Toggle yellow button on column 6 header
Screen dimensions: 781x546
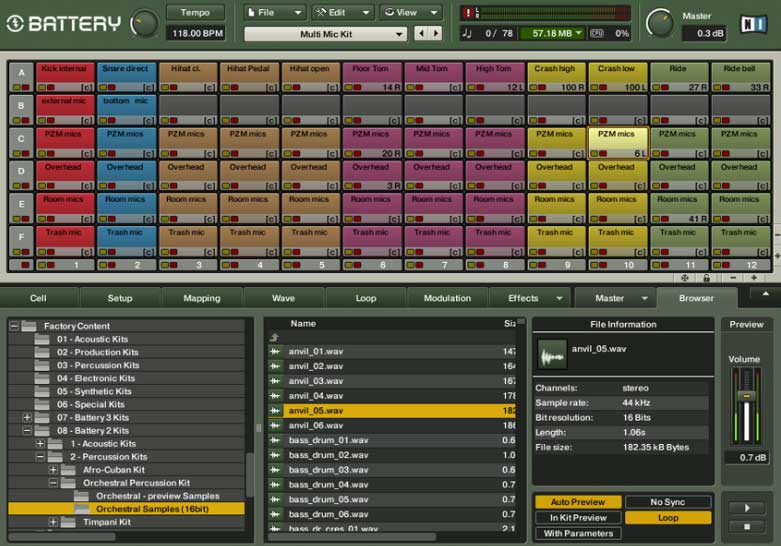coord(349,265)
